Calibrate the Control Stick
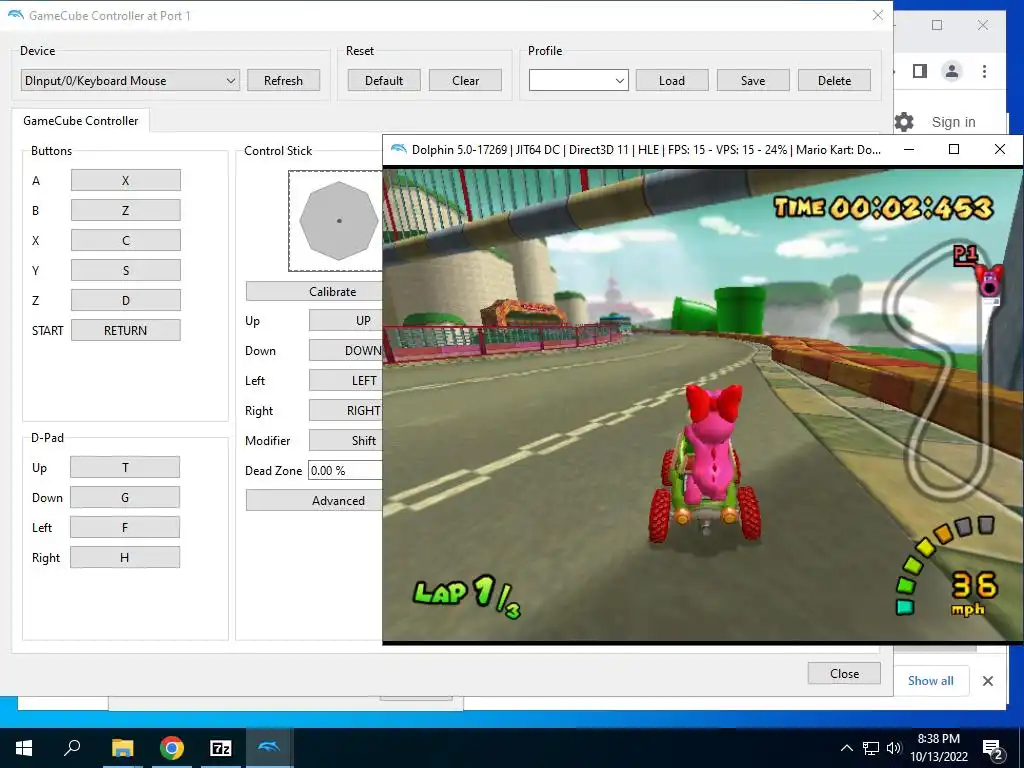 pyautogui.click(x=314, y=291)
